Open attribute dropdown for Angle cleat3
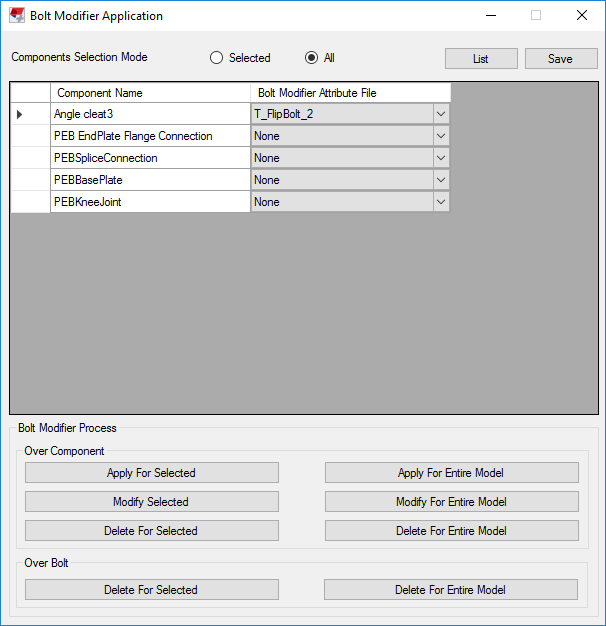The image size is (606, 626). [x=441, y=114]
